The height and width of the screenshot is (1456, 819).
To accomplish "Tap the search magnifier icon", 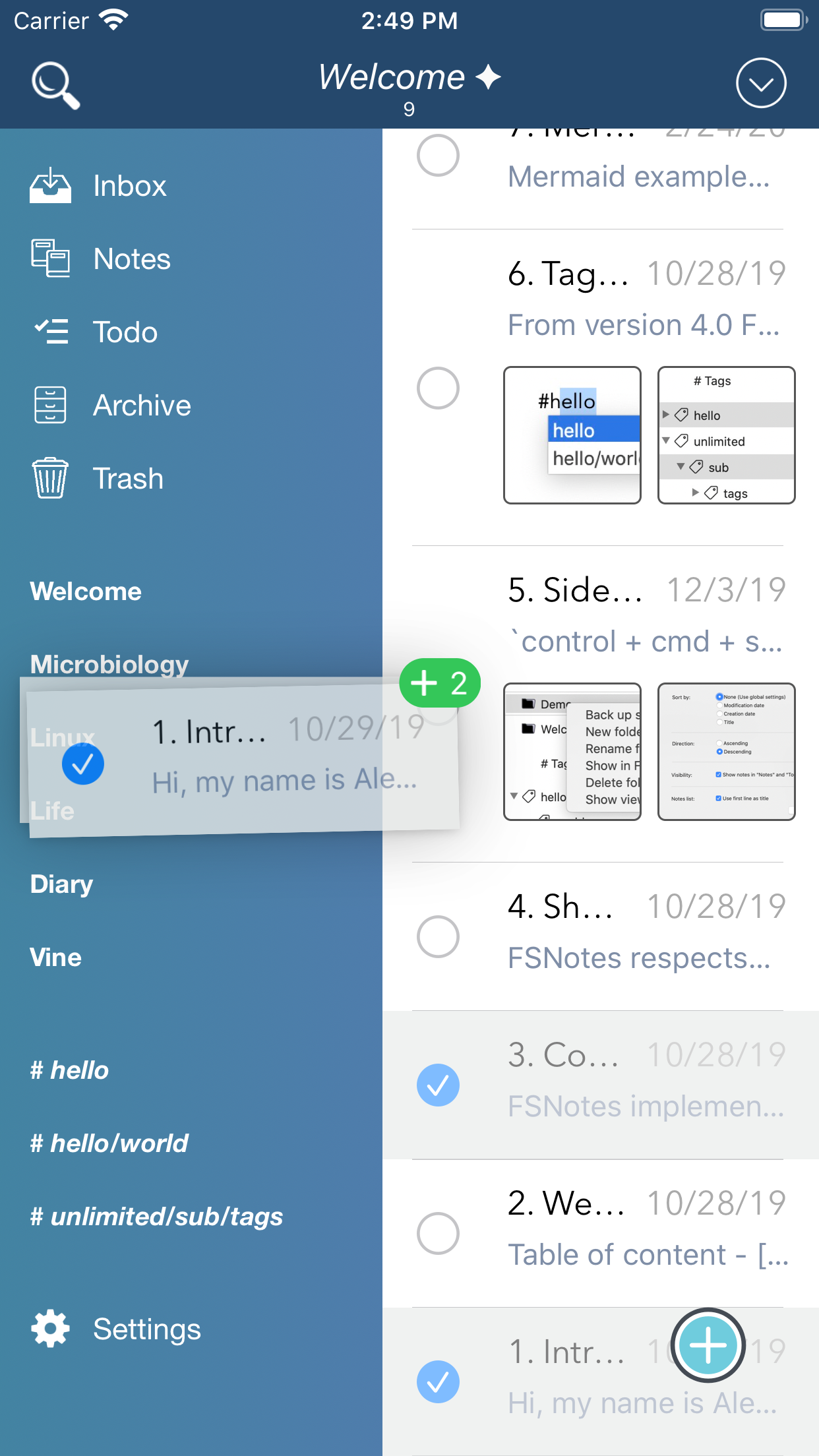I will (55, 85).
